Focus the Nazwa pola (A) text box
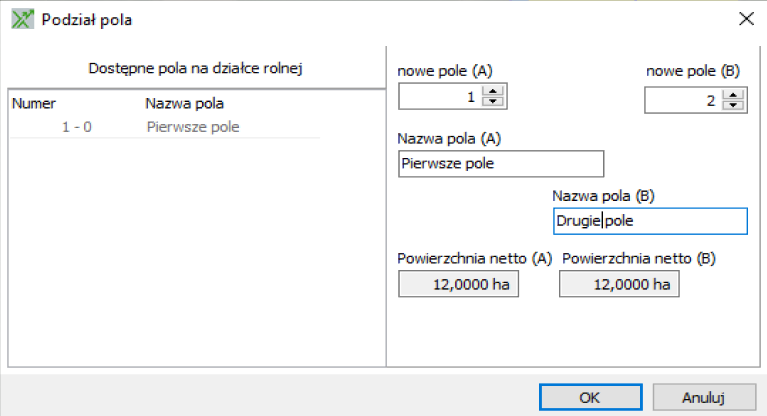 501,163
